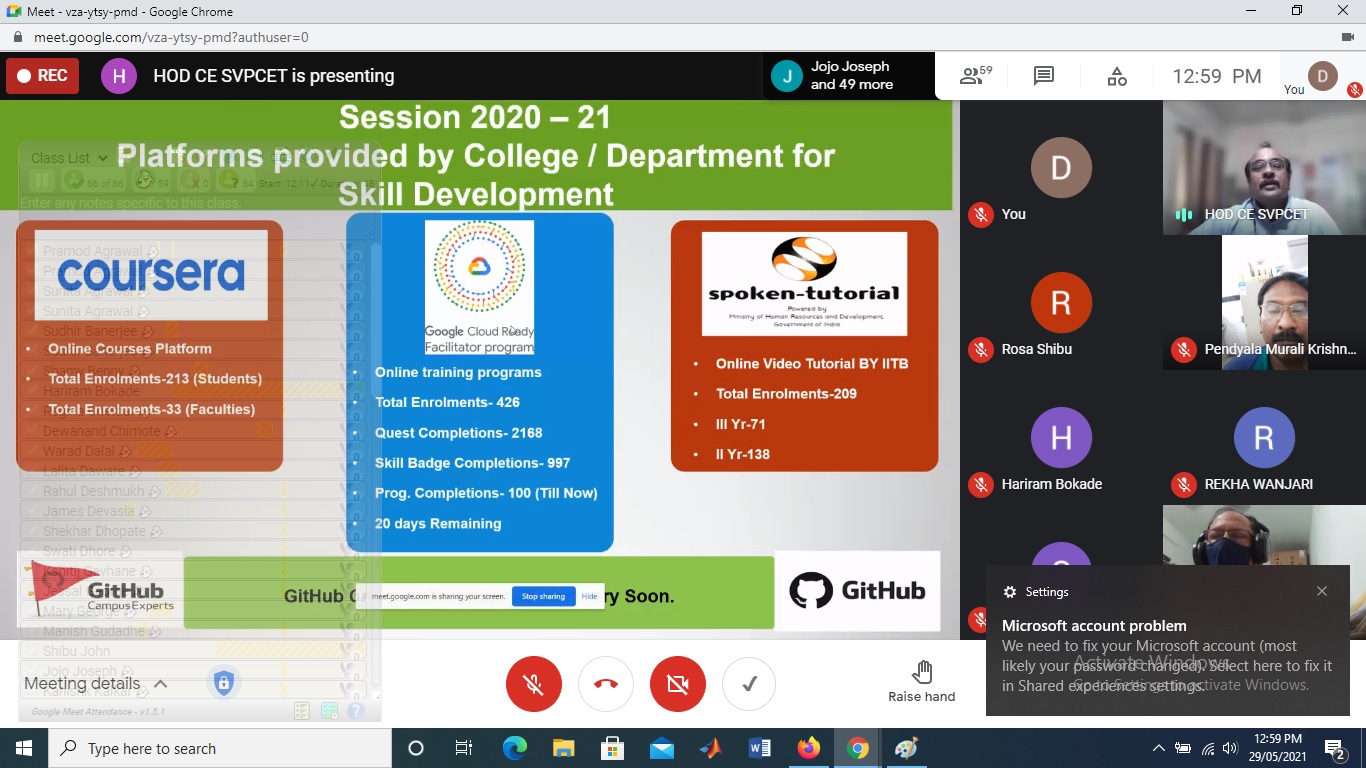This screenshot has height=768, width=1366.
Task: Toggle the microphone mute button
Action: (534, 684)
